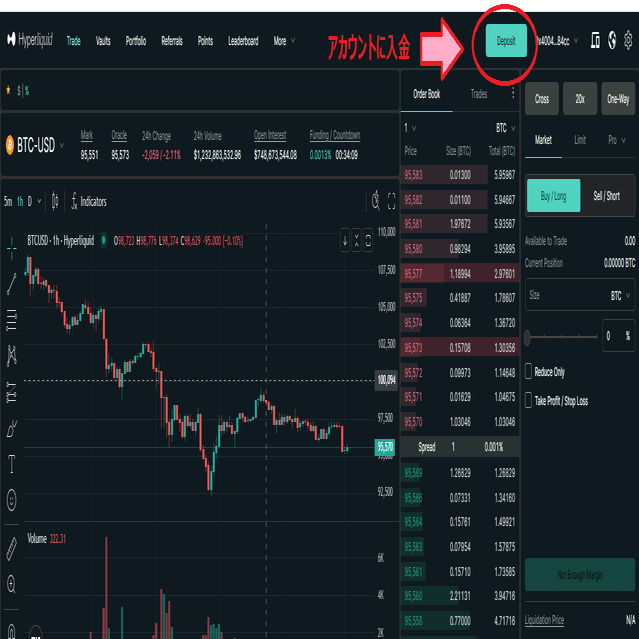This screenshot has width=639, height=639.
Task: Select the crosshair cursor tool
Action: (12, 248)
